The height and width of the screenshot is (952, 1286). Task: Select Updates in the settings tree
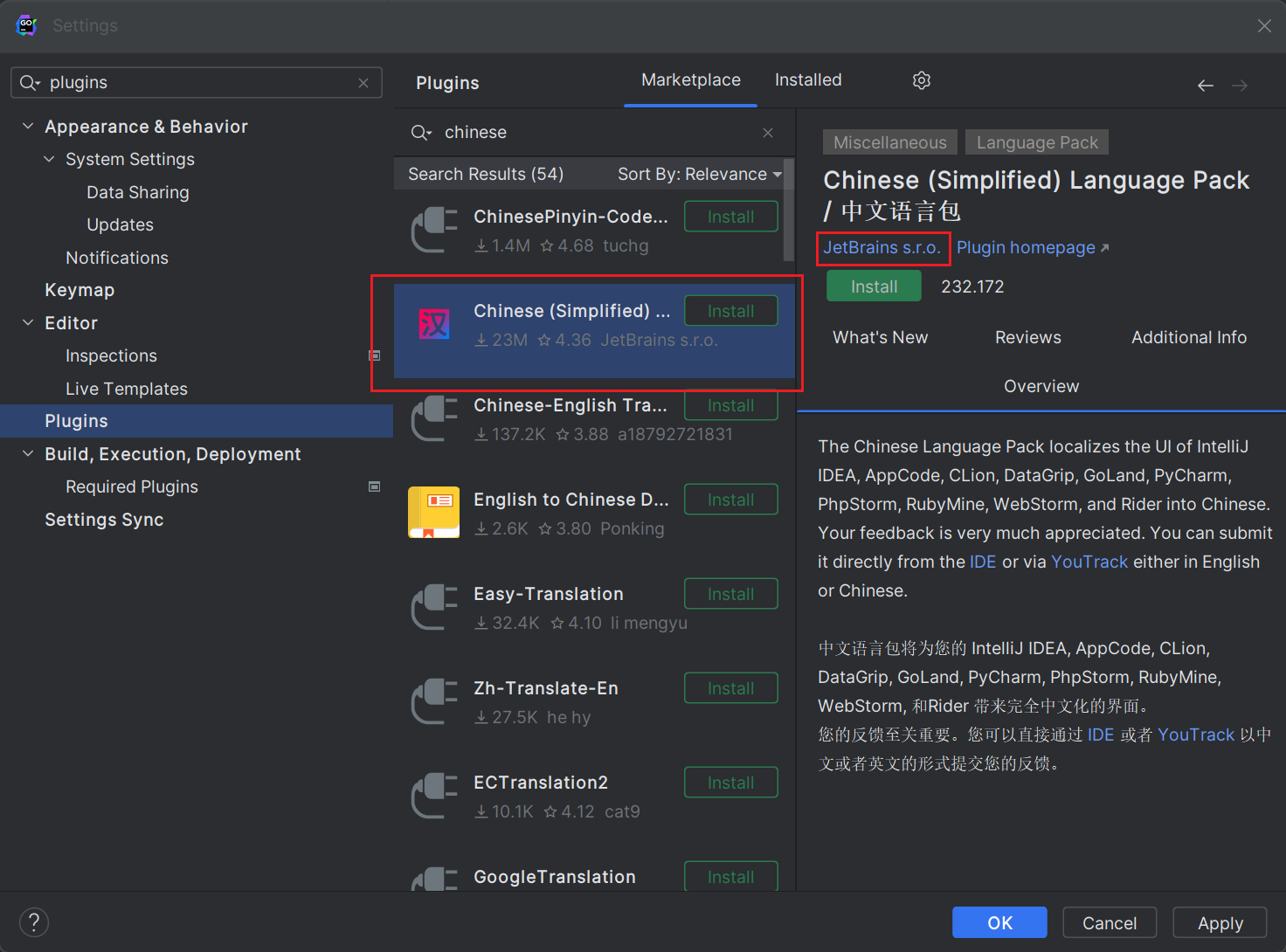(121, 224)
